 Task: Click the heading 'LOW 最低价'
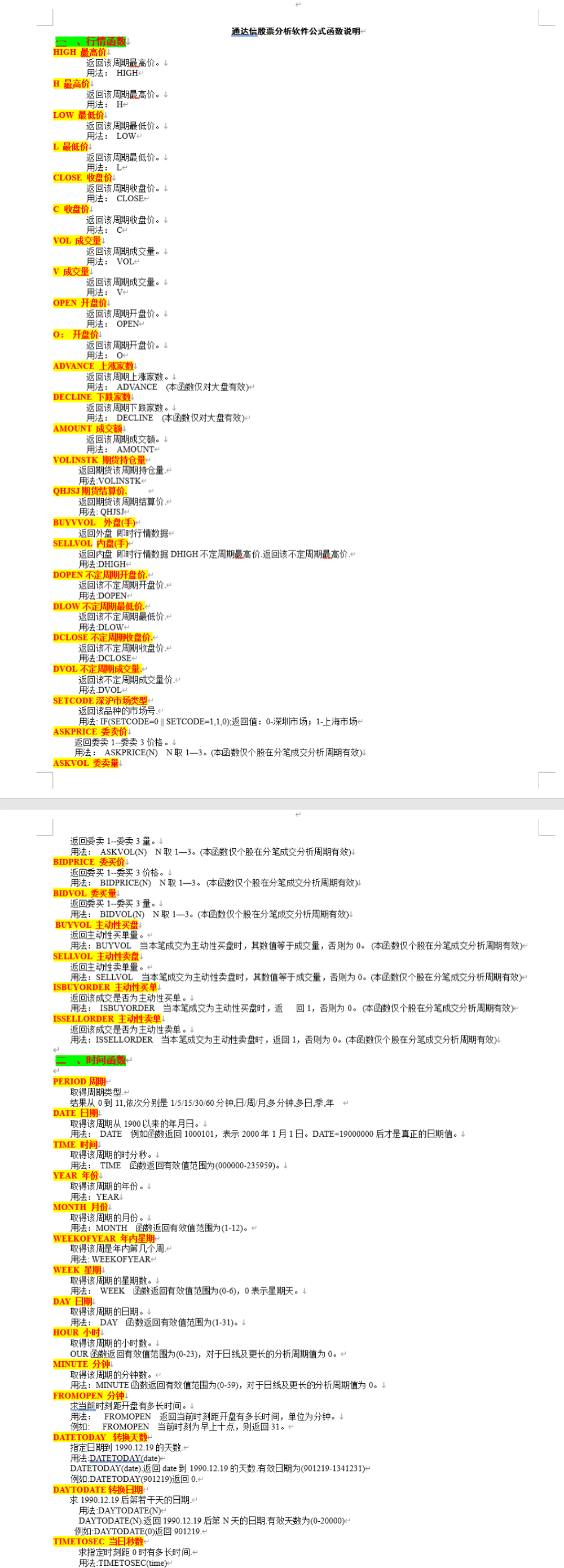(x=78, y=115)
